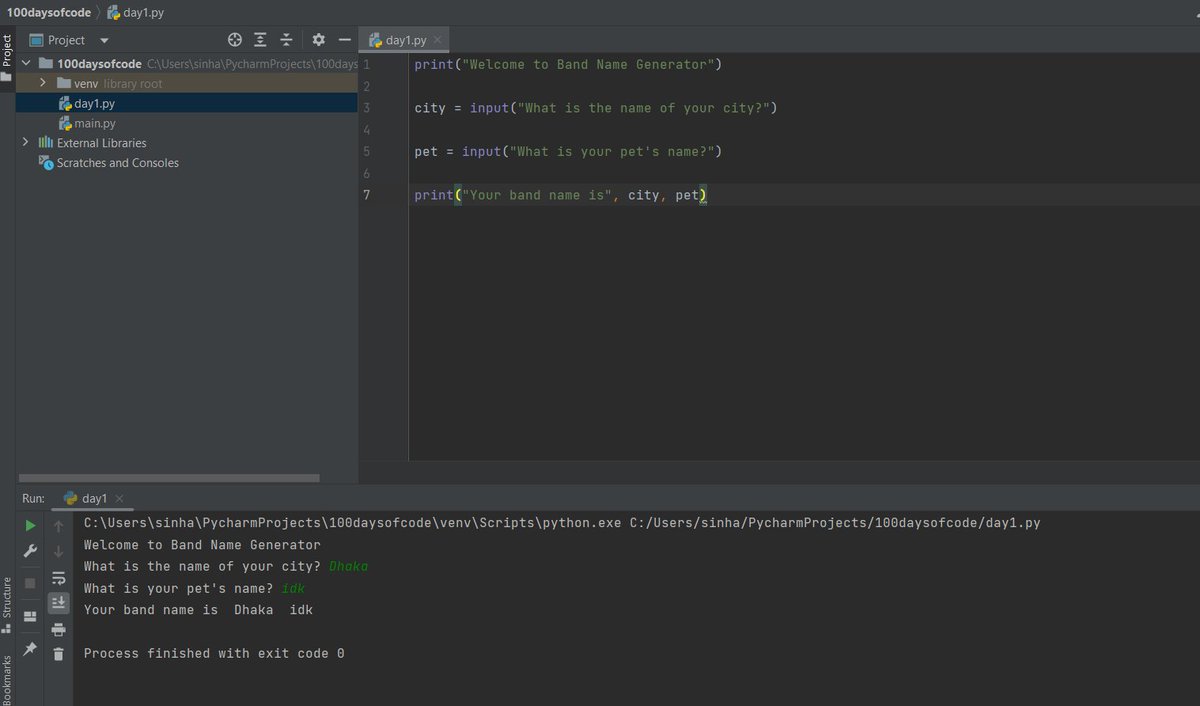Click the stop process square icon
The width and height of the screenshot is (1200, 706).
tap(30, 582)
